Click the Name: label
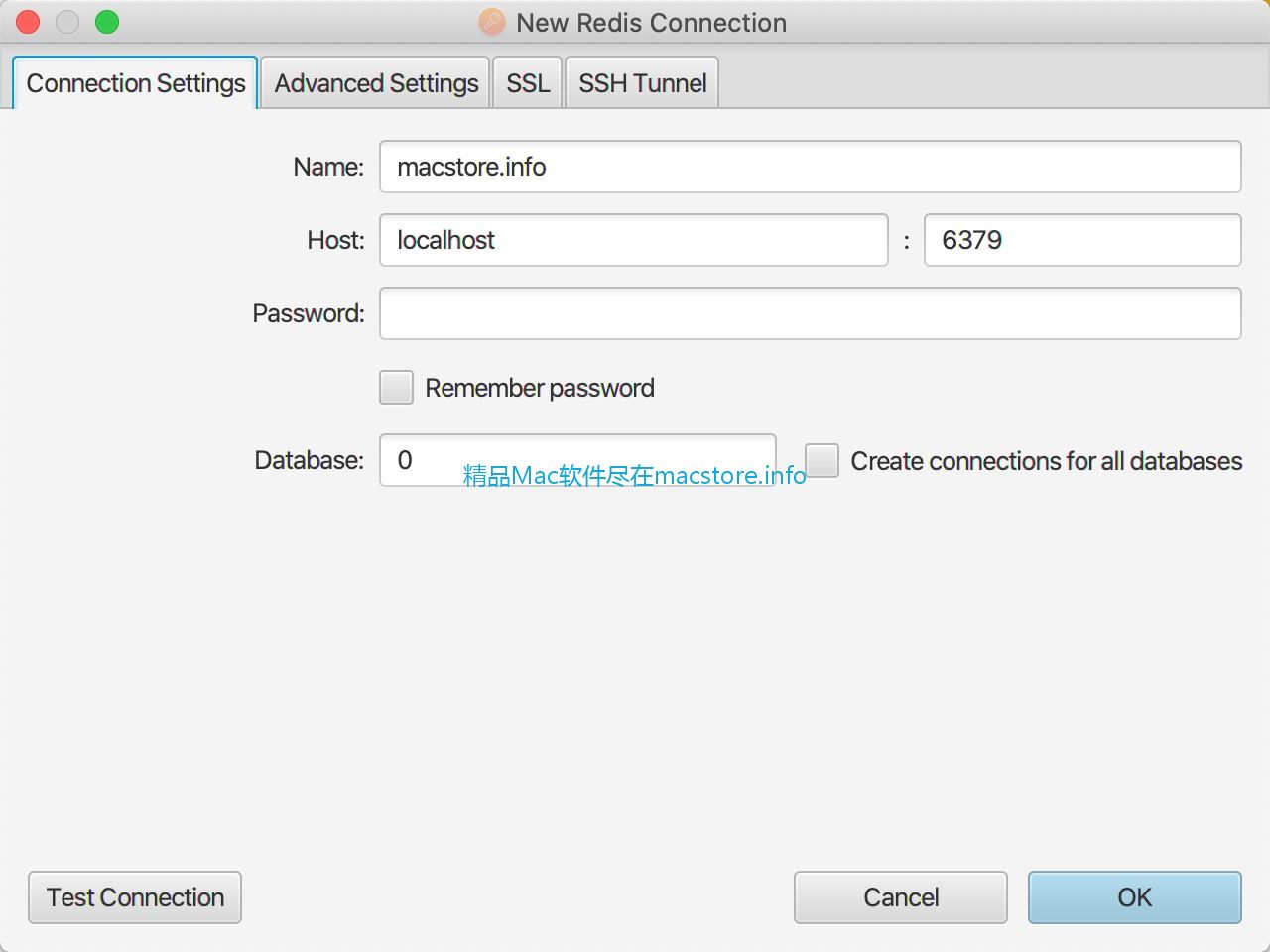 click(x=328, y=167)
